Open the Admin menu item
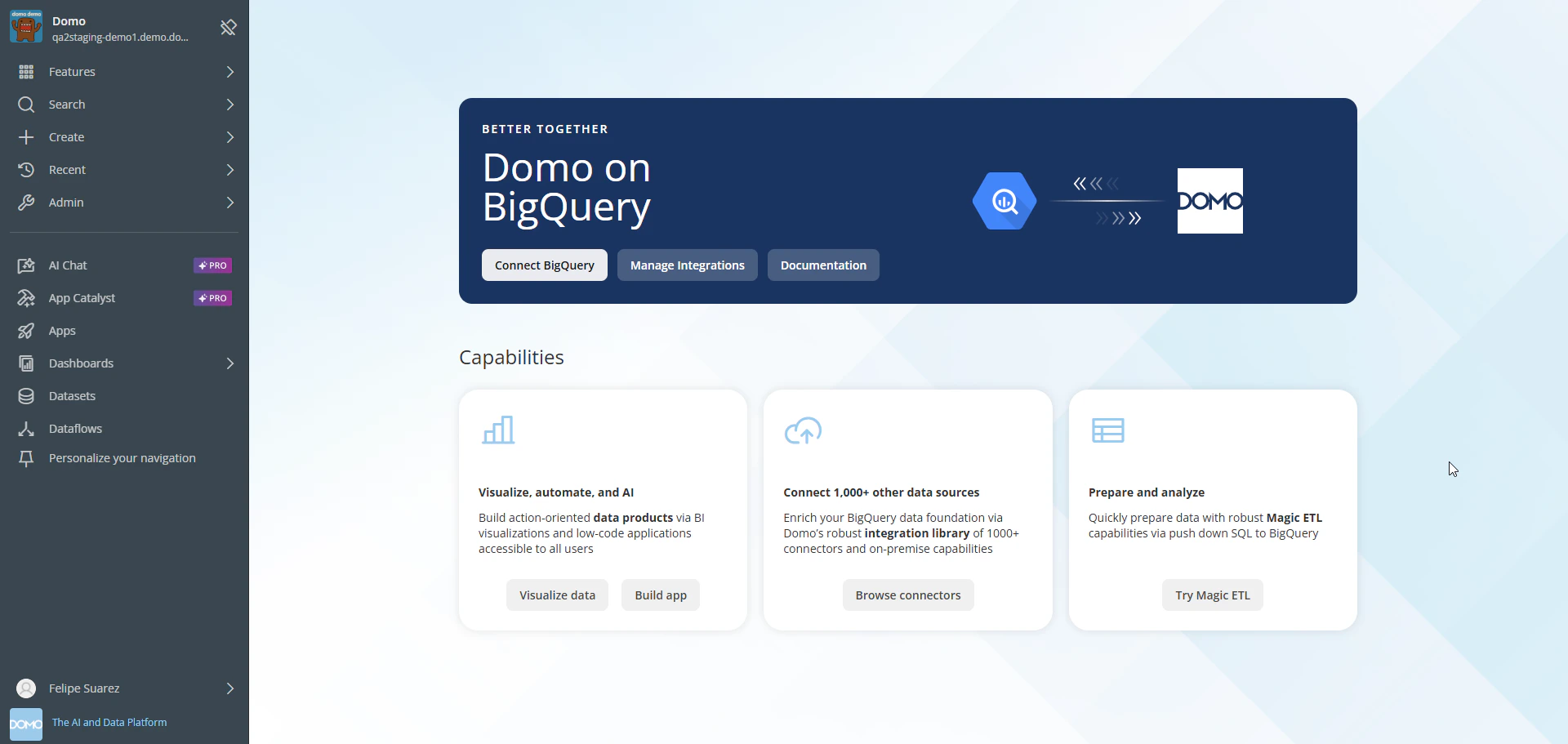 click(124, 203)
